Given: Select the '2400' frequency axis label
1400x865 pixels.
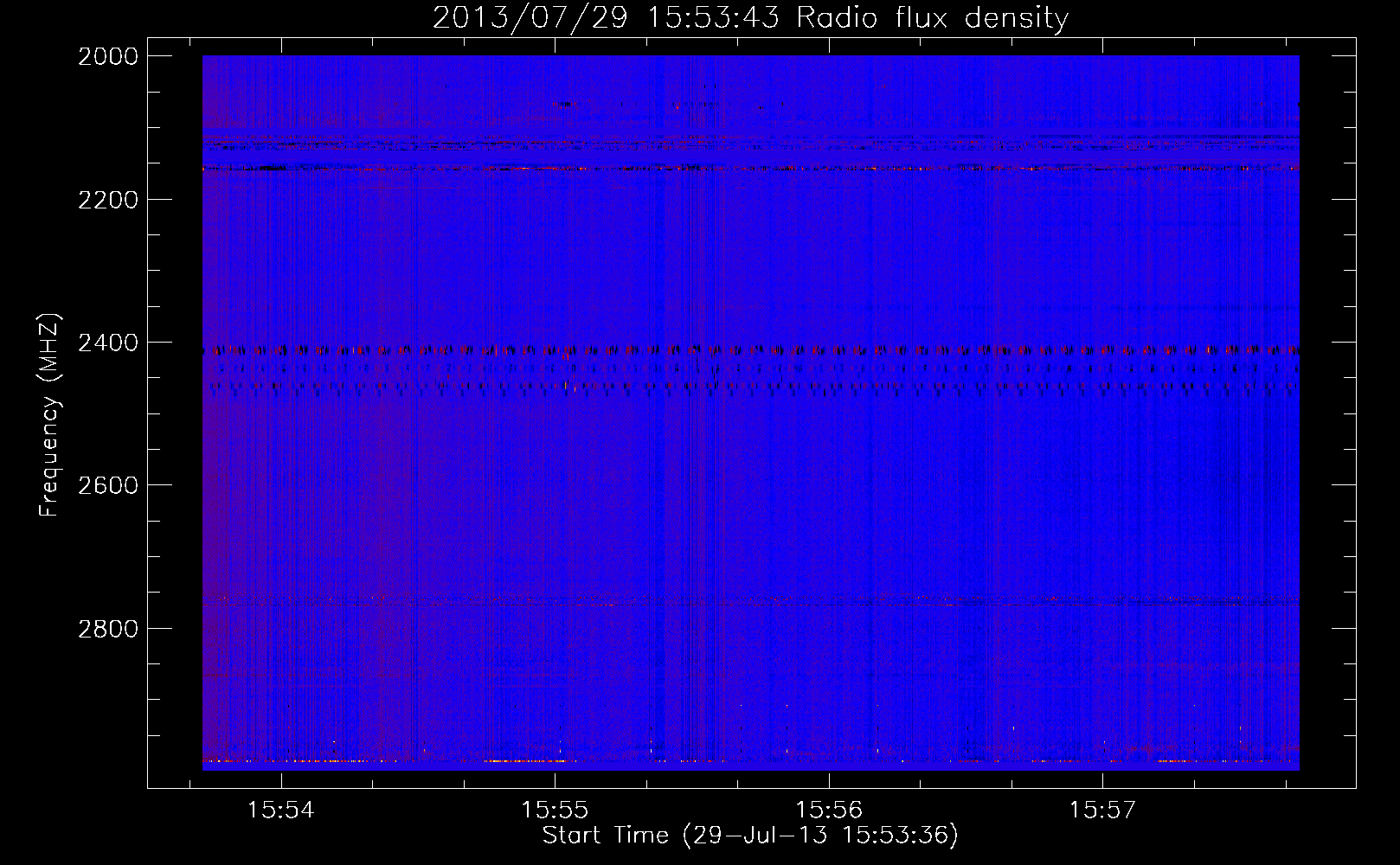Looking at the screenshot, I should pos(108,343).
